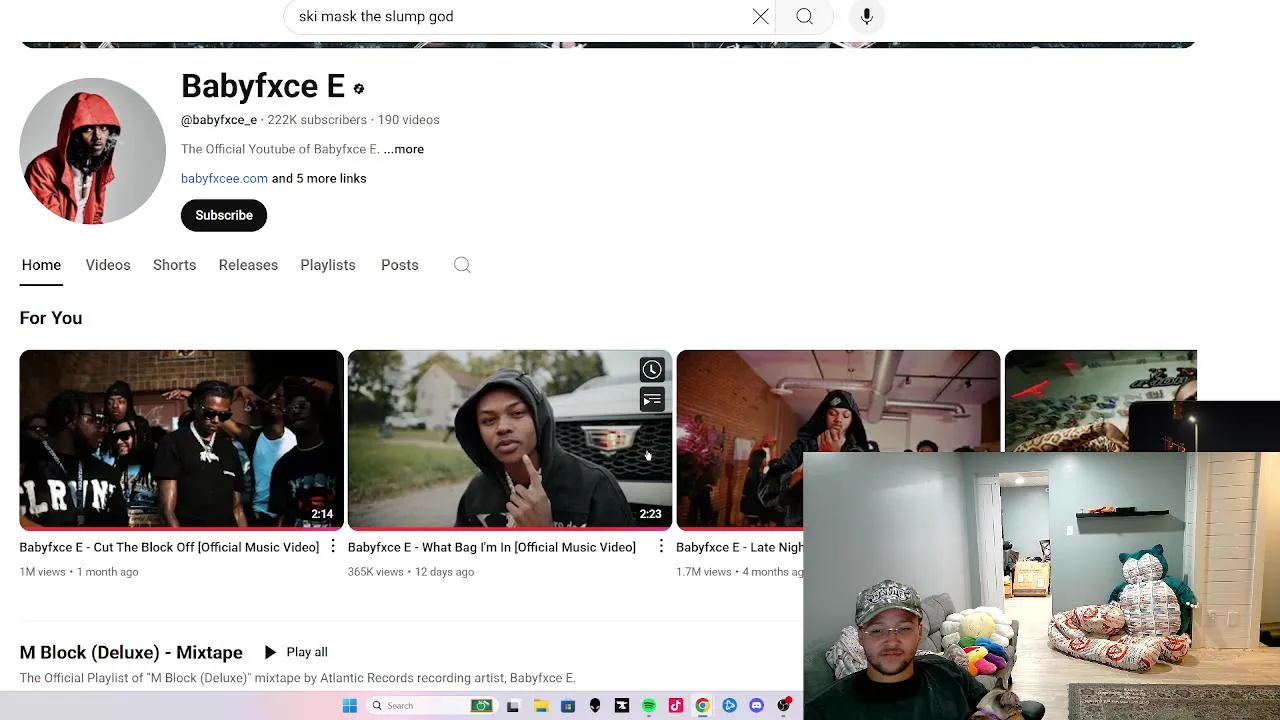This screenshot has width=1280, height=720.
Task: Switch to Chrome in the taskbar
Action: pos(703,706)
